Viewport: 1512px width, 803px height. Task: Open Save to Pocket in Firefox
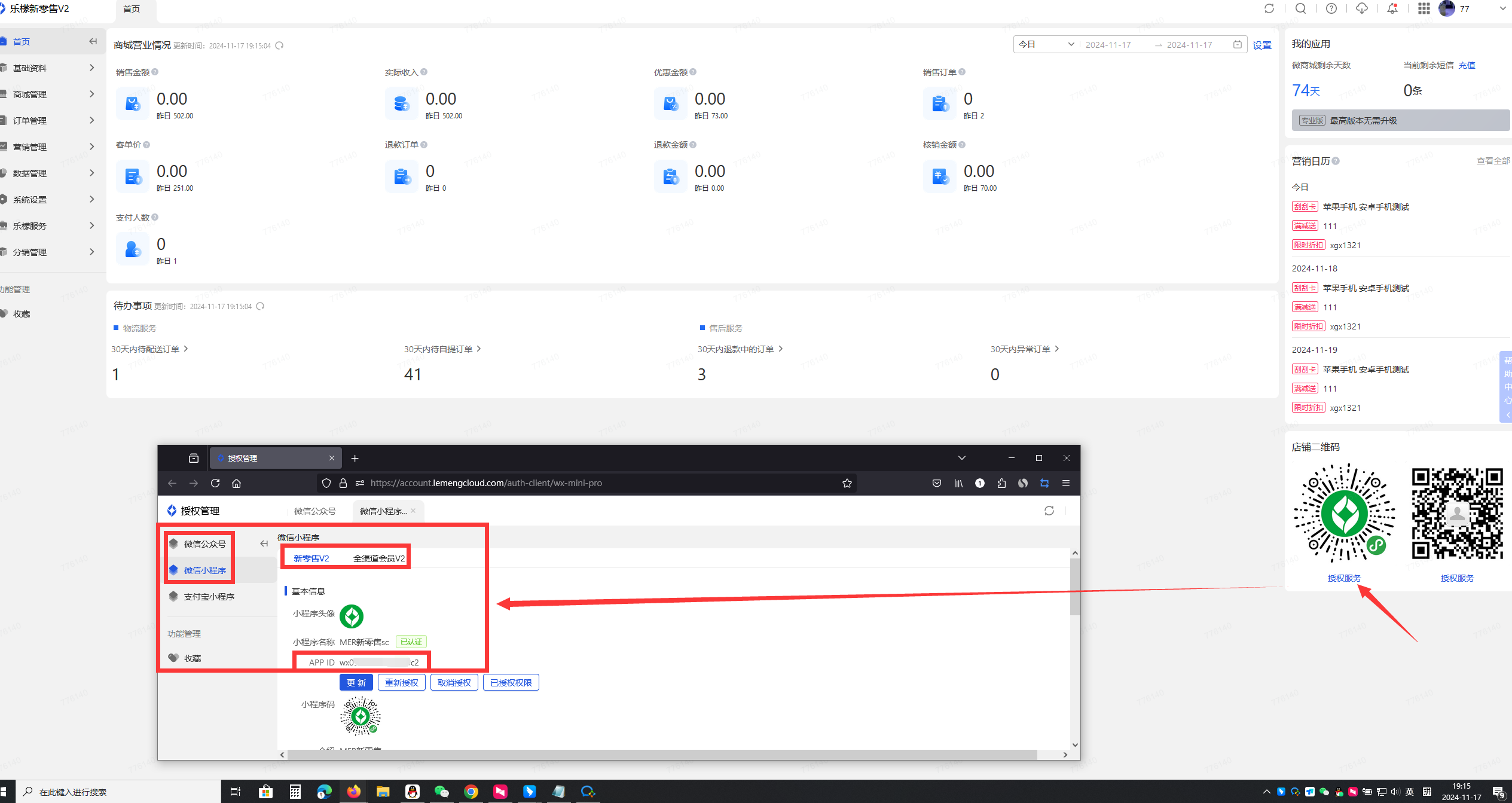coord(937,483)
